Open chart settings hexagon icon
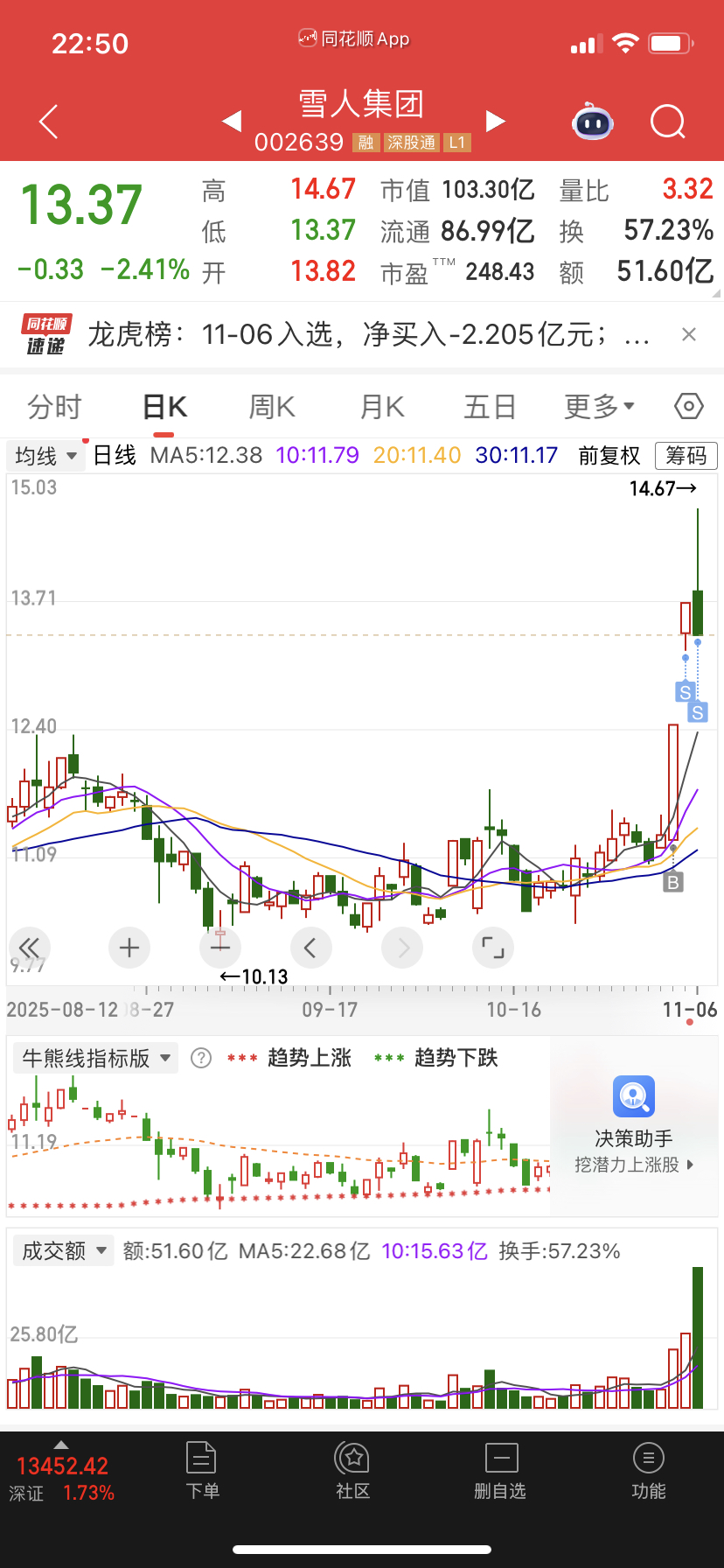The width and height of the screenshot is (724, 1568). [x=689, y=406]
